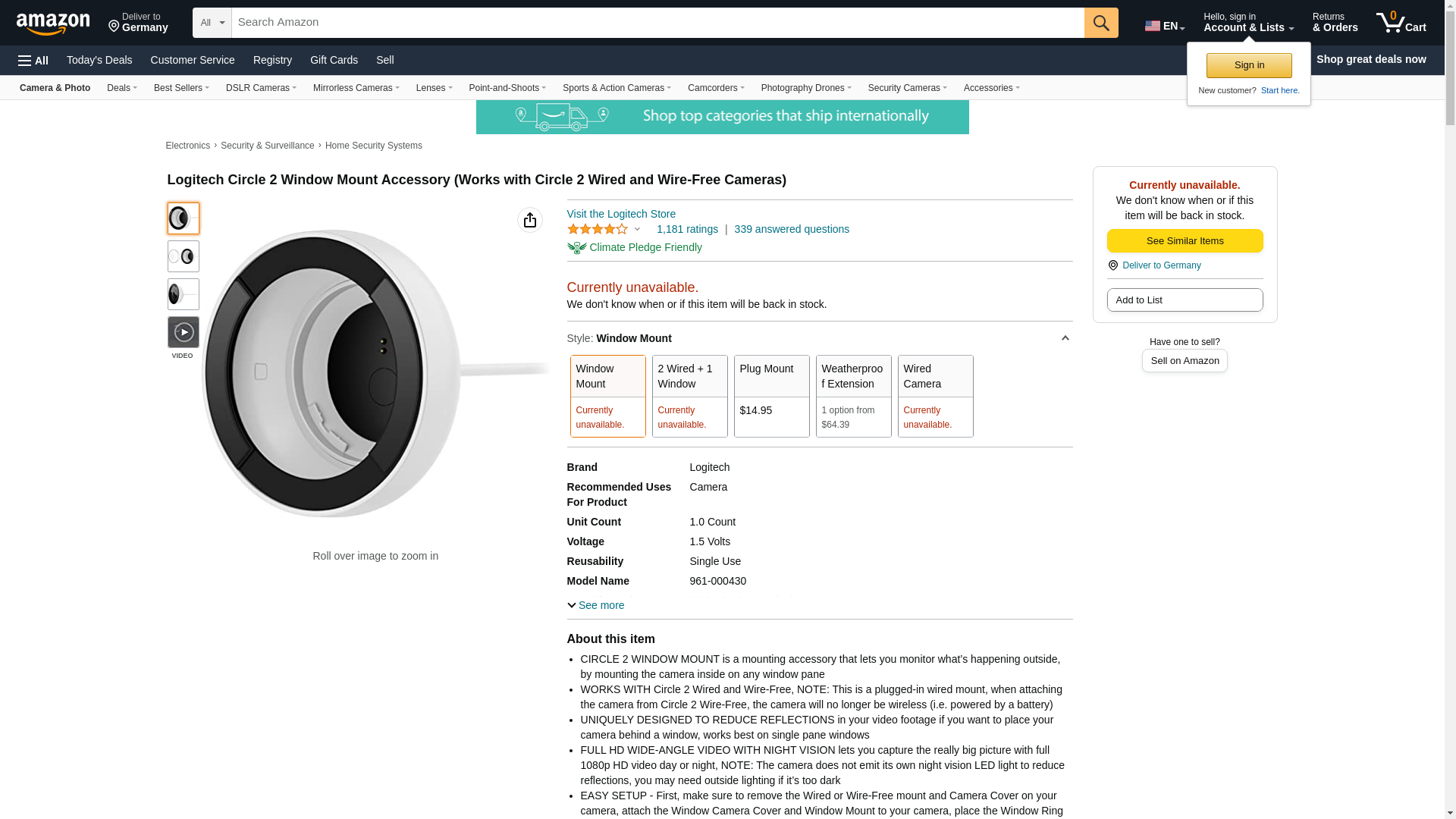Open the All hamburger menu
The image size is (1456, 819).
pos(33,60)
